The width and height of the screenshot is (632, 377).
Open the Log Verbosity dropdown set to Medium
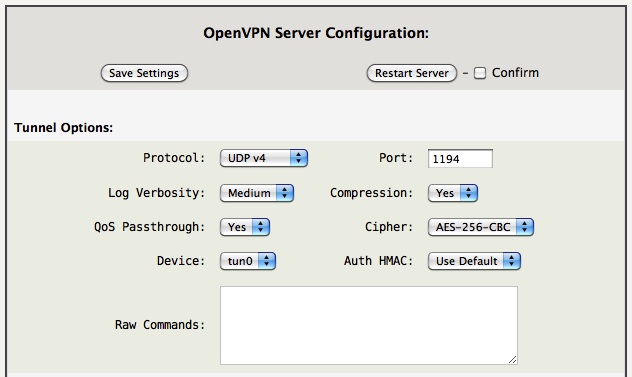pyautogui.click(x=257, y=193)
